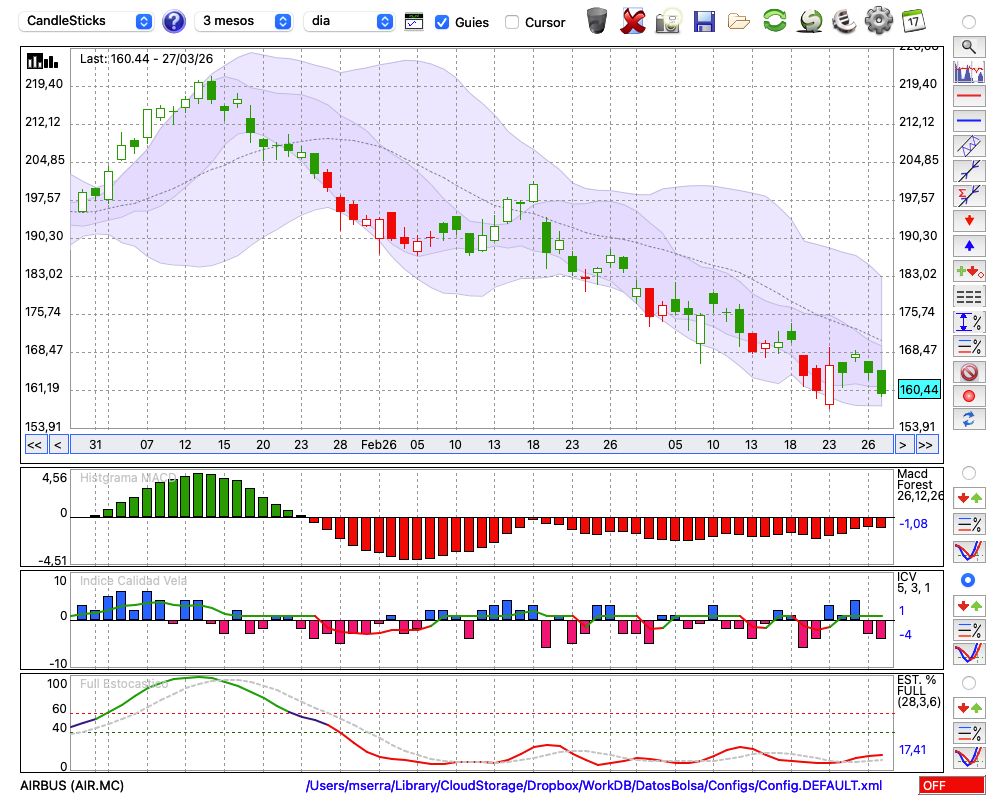Click the << jump-to-start navigation button
The image size is (1000, 800).
tap(34, 445)
